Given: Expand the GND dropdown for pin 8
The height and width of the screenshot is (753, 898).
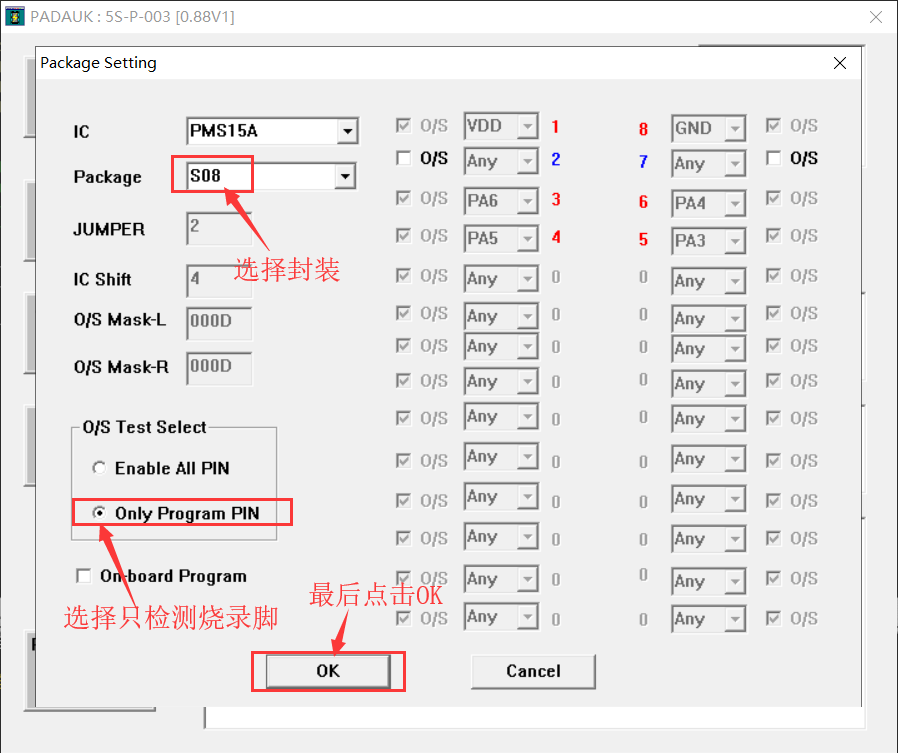Looking at the screenshot, I should [x=735, y=129].
